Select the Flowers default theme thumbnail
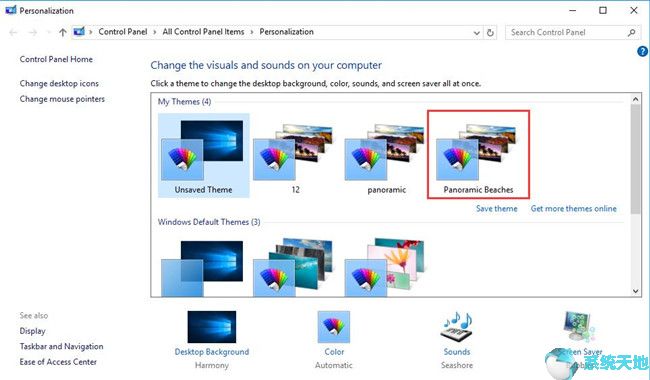This screenshot has height=380, width=650. point(385,267)
